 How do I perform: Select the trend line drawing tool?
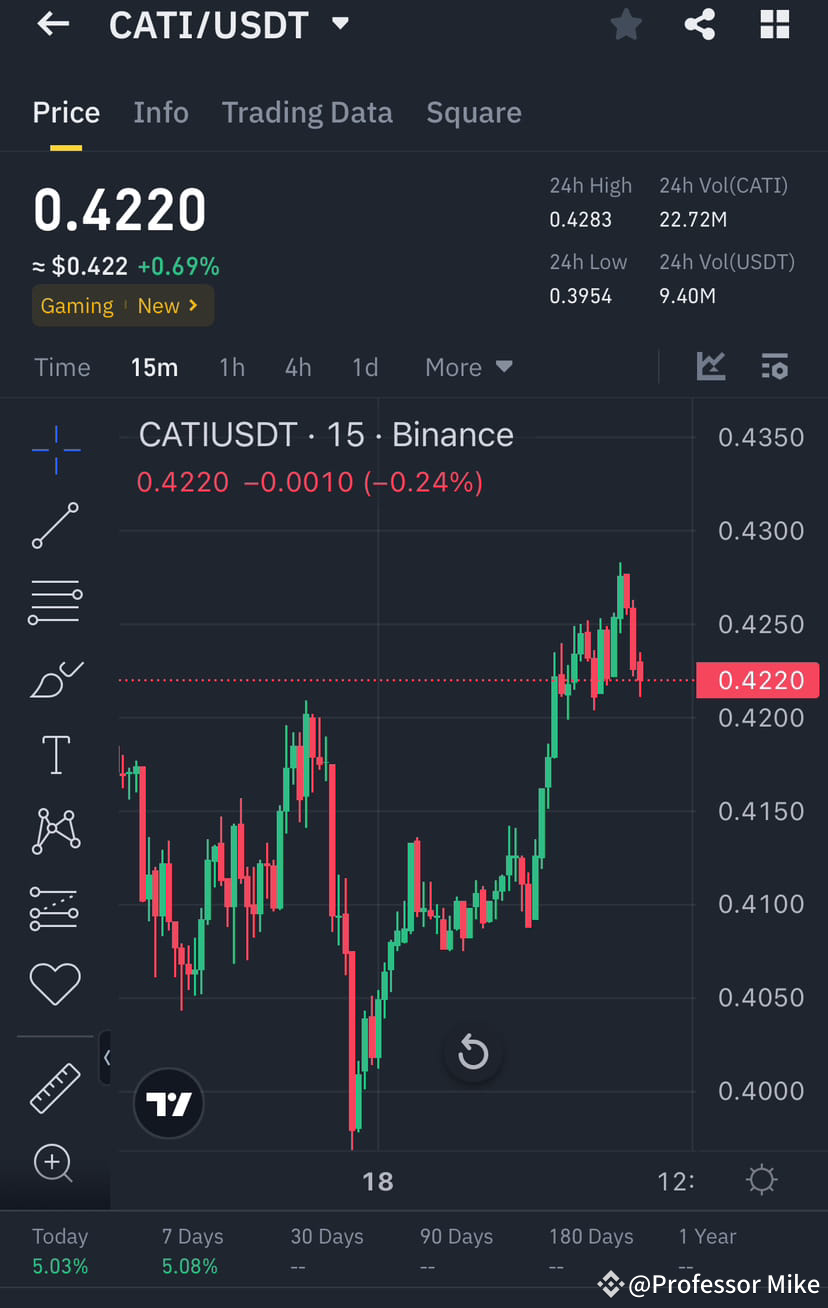coord(54,526)
